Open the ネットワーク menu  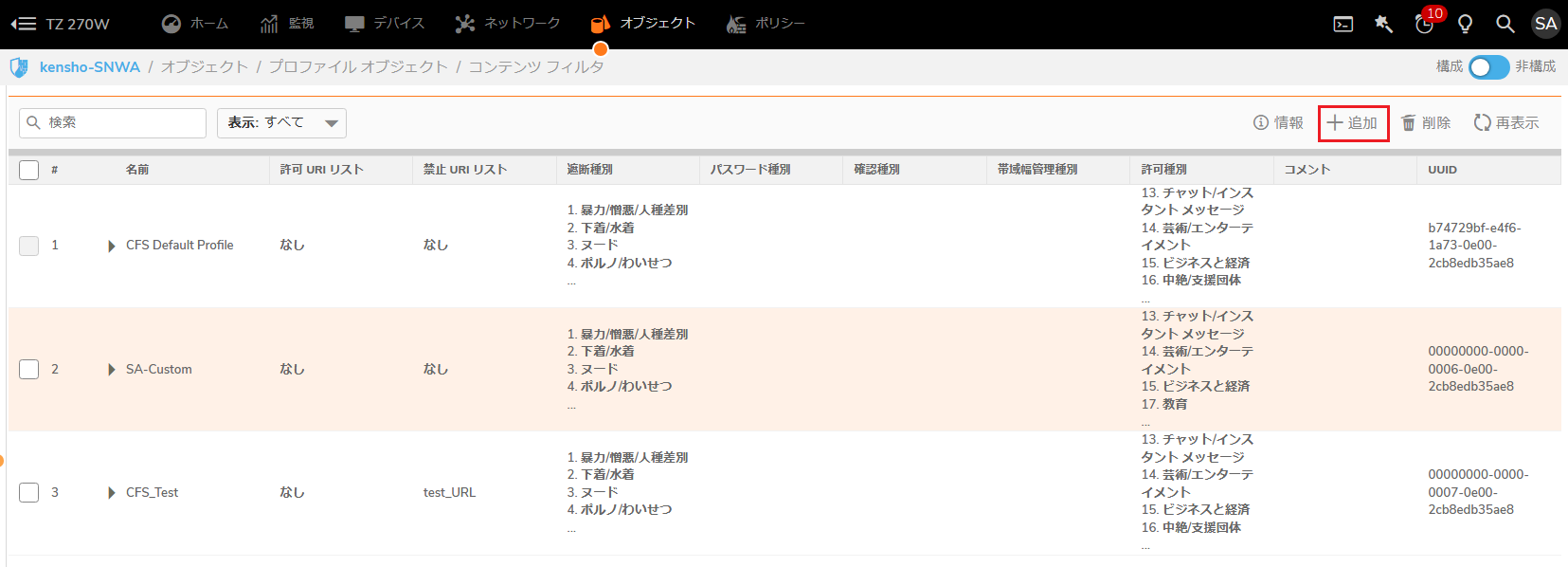tap(522, 24)
